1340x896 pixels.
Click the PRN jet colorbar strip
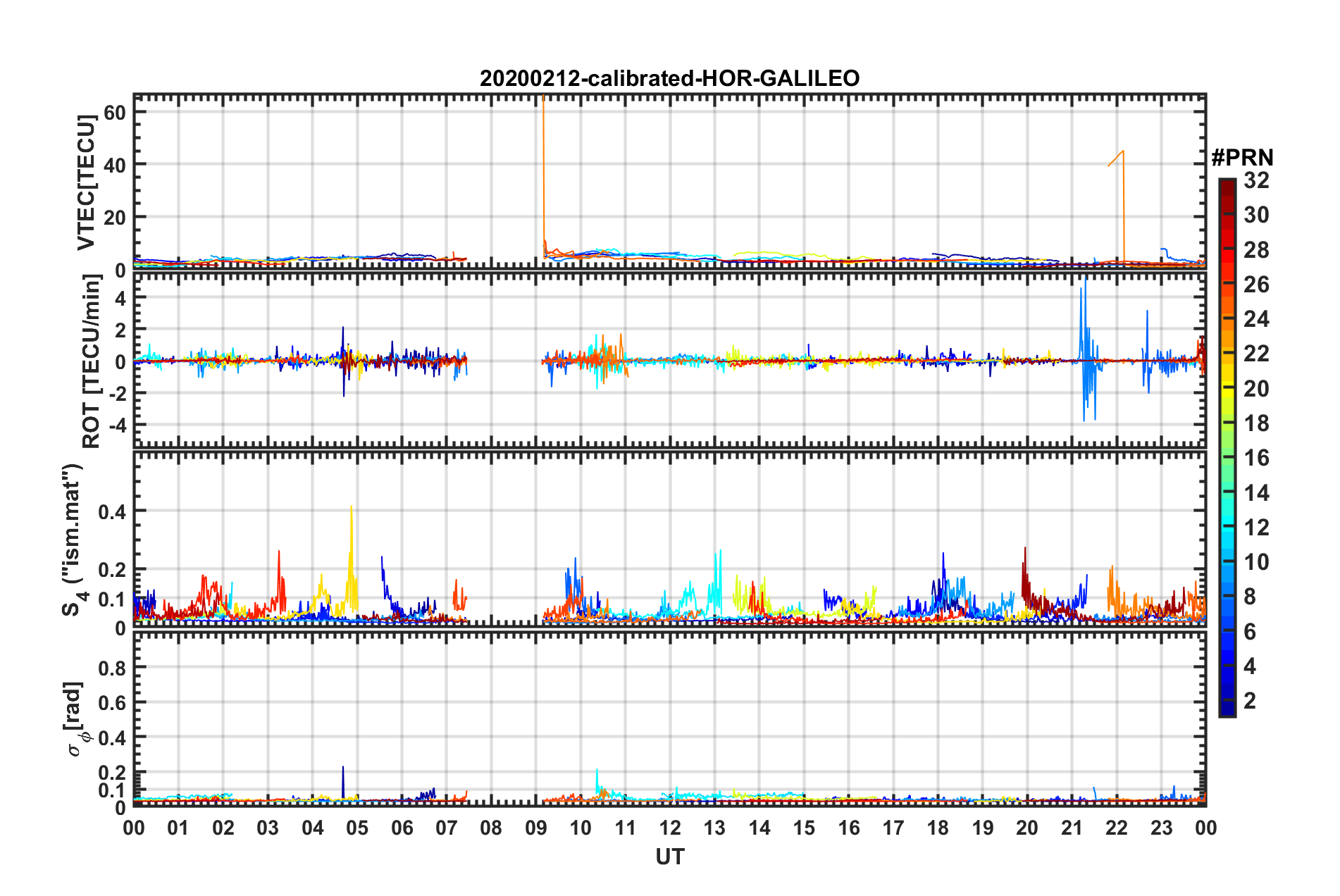point(1227,447)
